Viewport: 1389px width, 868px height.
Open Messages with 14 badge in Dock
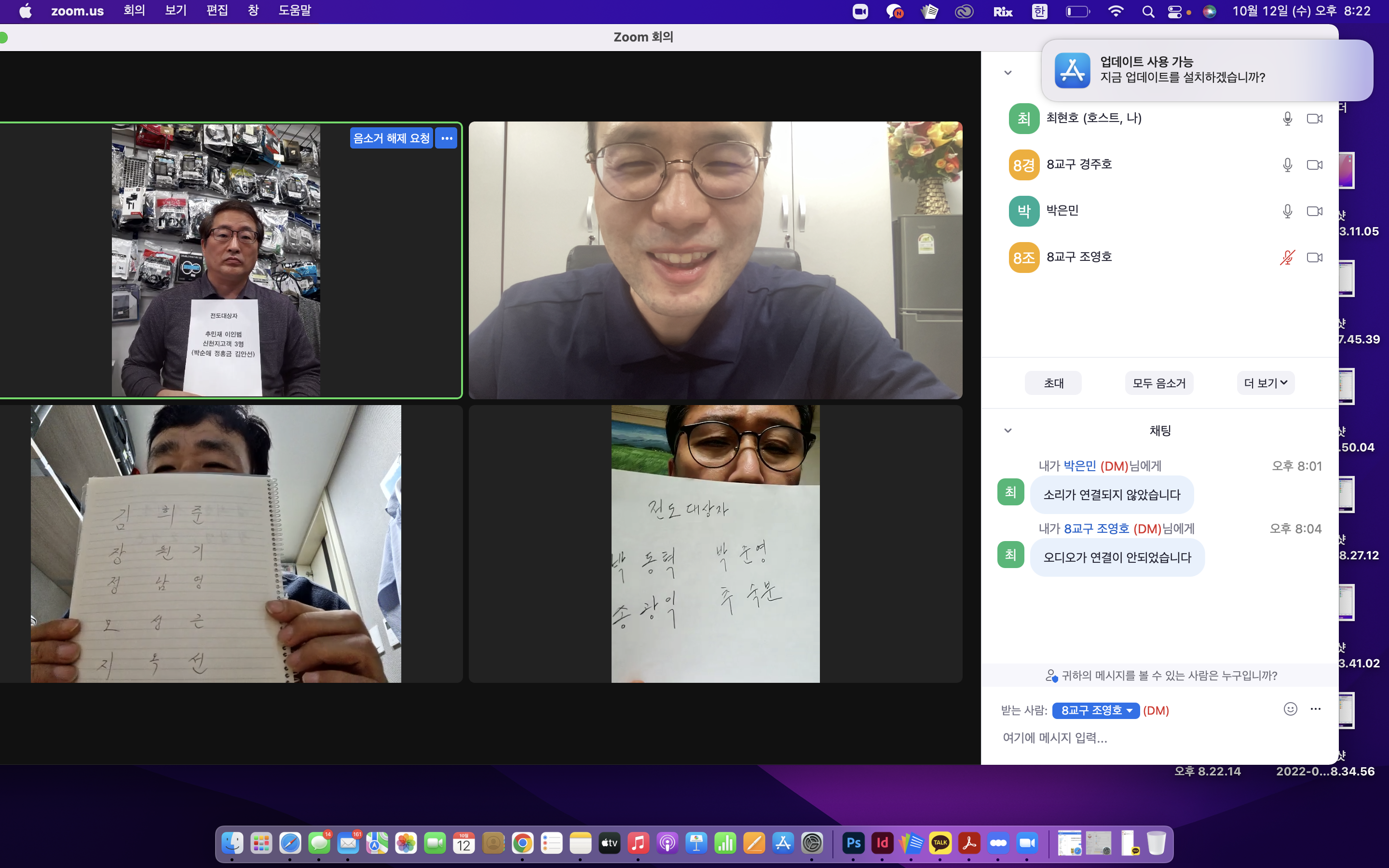319,843
